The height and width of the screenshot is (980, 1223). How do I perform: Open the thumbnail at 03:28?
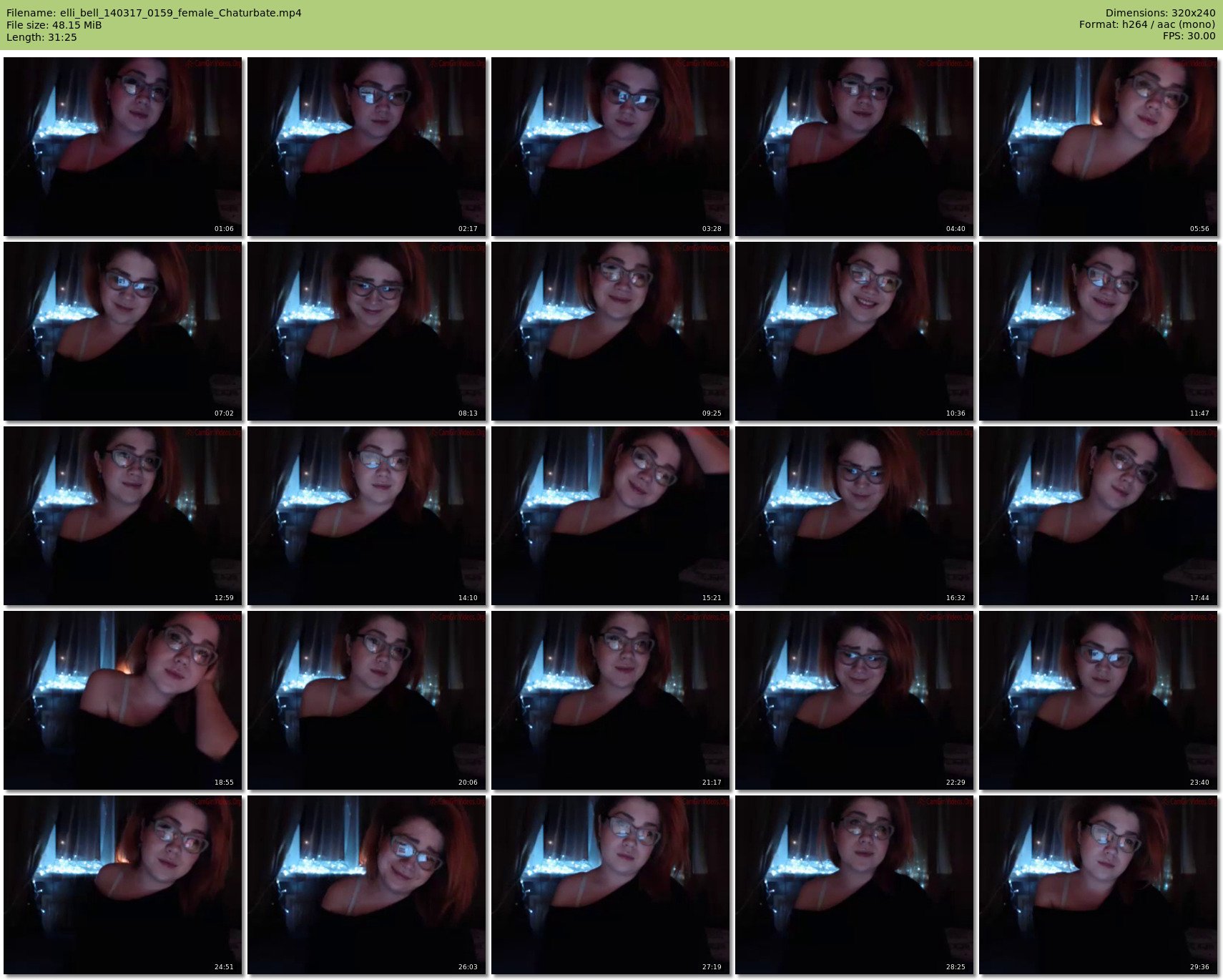coord(611,147)
